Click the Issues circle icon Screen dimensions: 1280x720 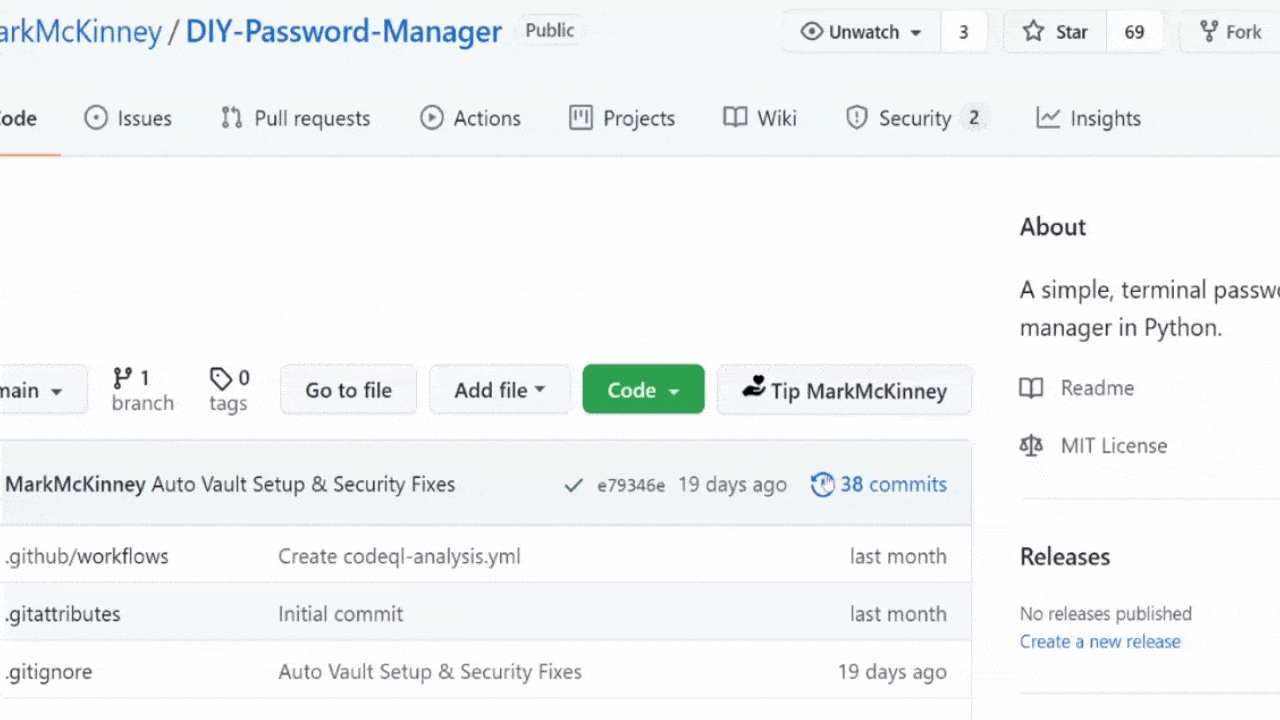tap(95, 118)
